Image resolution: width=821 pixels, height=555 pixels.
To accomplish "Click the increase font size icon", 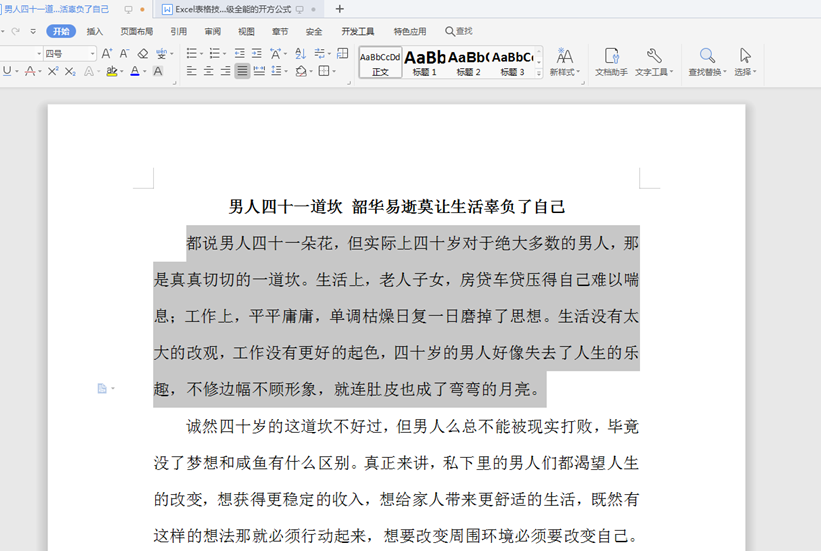I will [106, 53].
